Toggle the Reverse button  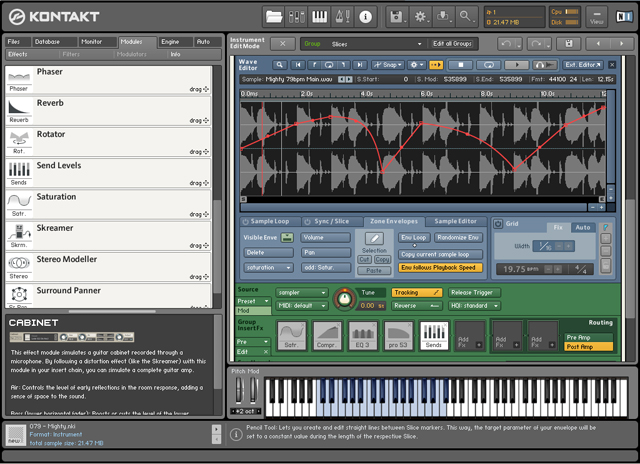click(x=417, y=305)
